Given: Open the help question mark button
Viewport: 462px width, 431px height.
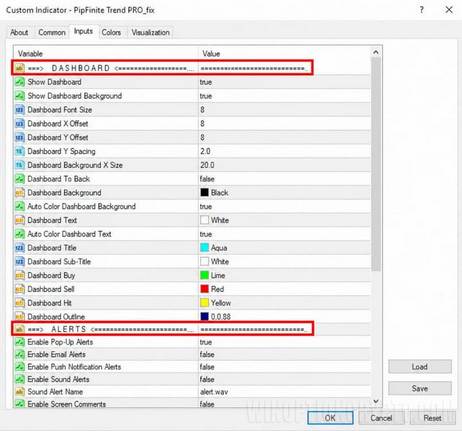Looking at the screenshot, I should (x=422, y=10).
